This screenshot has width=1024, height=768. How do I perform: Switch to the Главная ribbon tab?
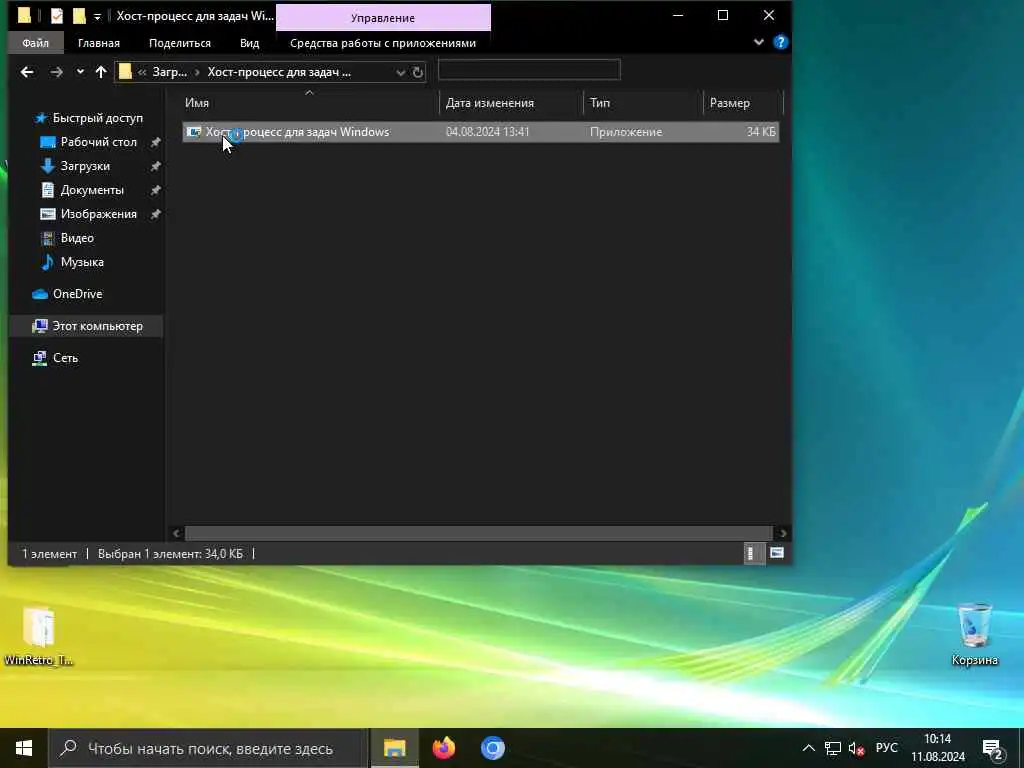[x=99, y=43]
